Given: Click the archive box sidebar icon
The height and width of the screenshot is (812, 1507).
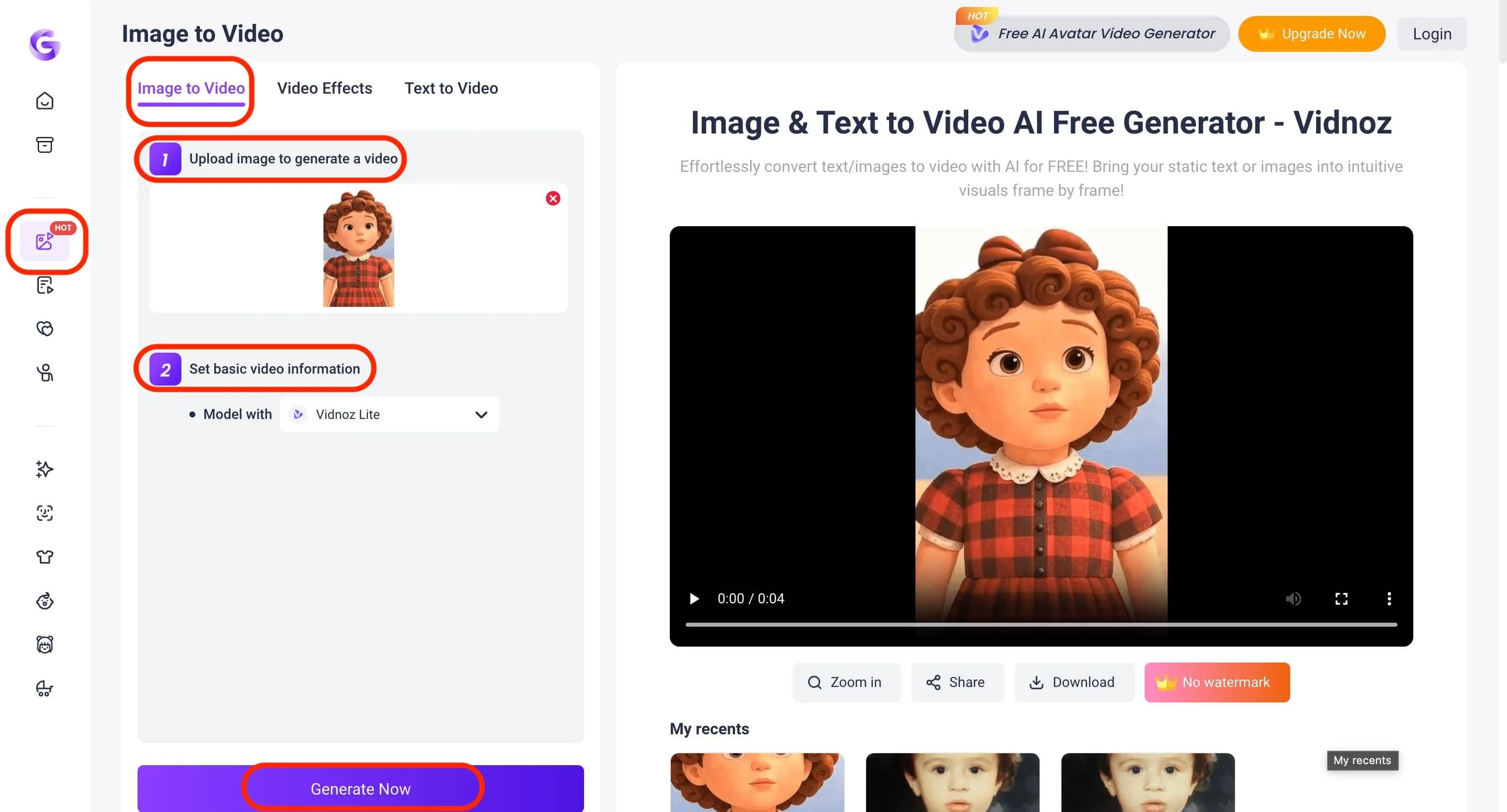Looking at the screenshot, I should (44, 144).
